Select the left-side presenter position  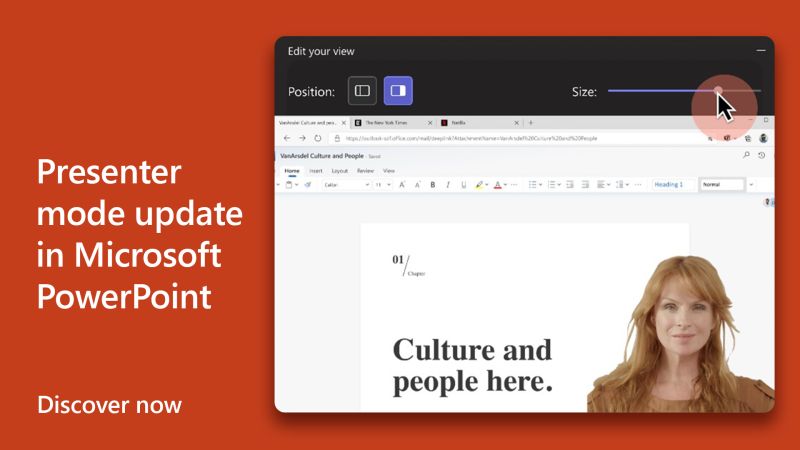362,91
